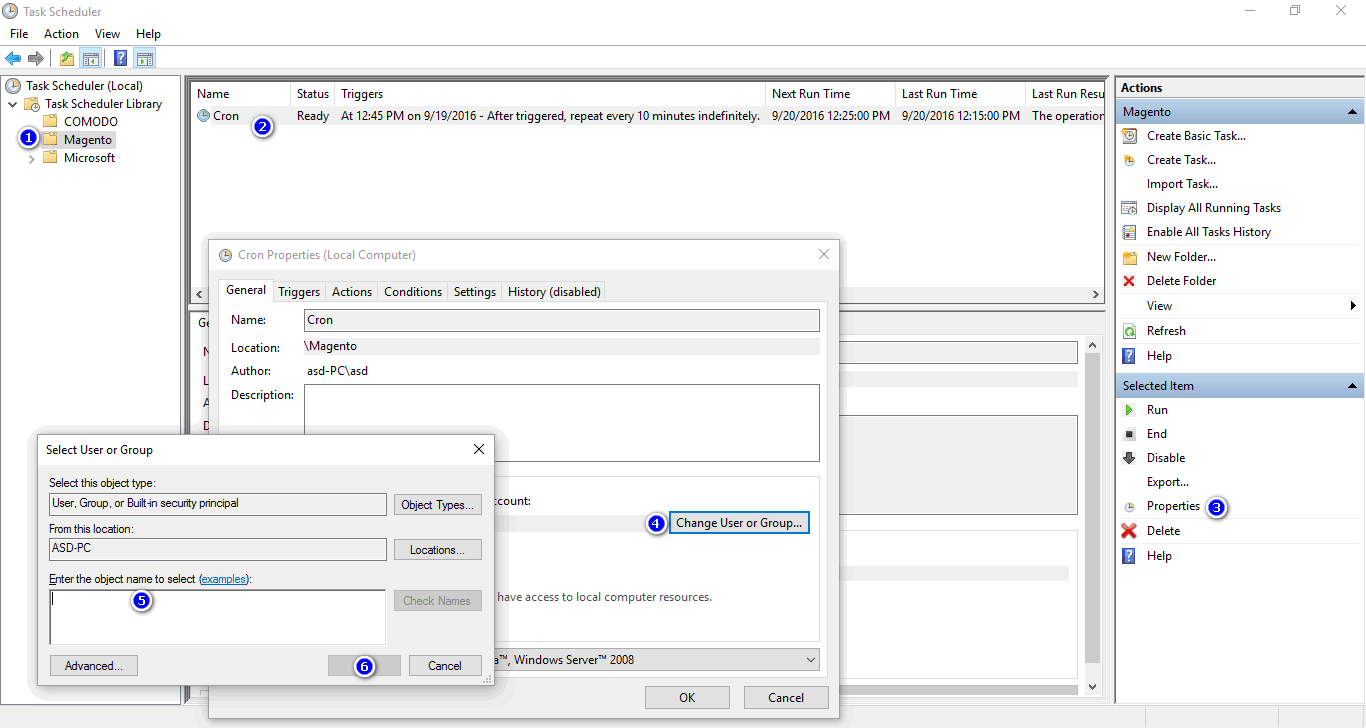
Task: Open the Configure for dropdown
Action: pyautogui.click(x=810, y=659)
